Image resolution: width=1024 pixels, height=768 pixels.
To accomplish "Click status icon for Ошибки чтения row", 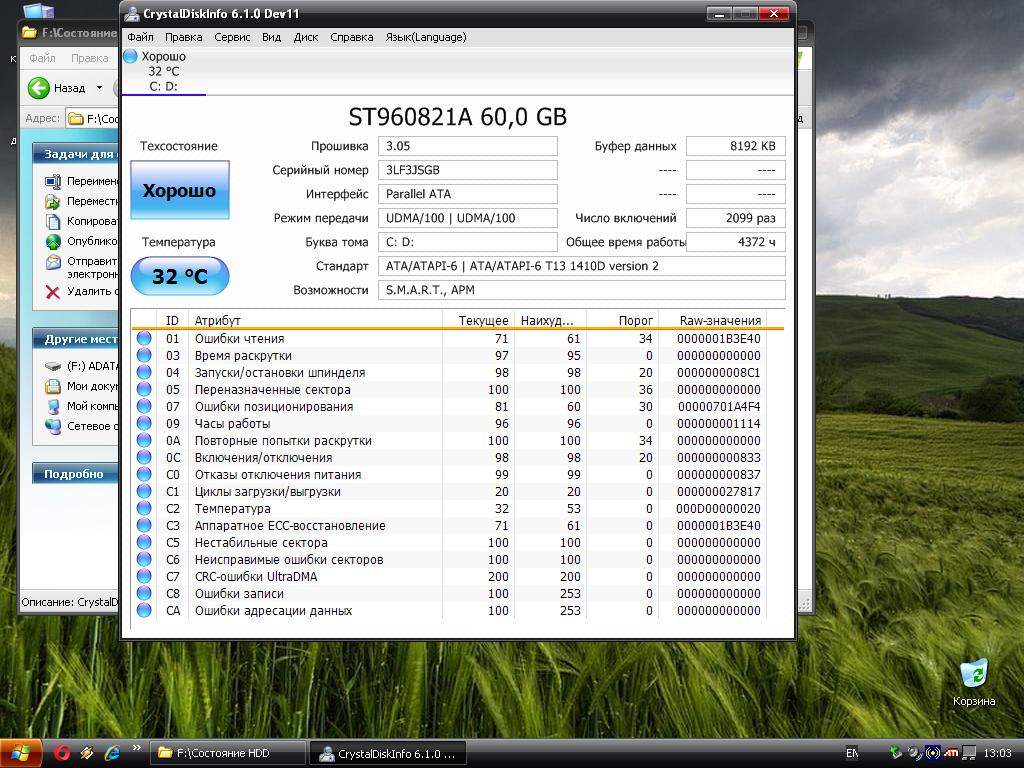I will point(144,338).
